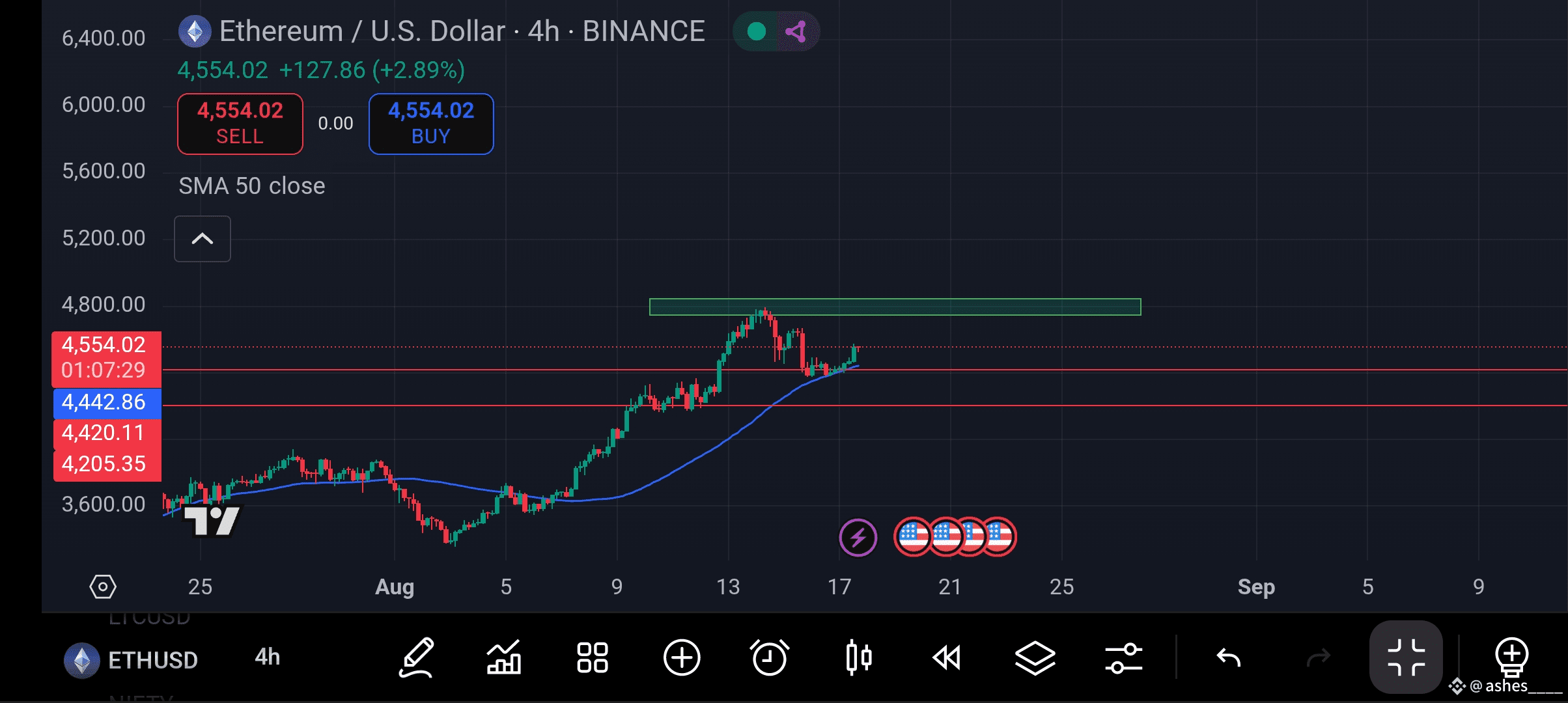This screenshot has width=1568, height=703.
Task: Click the 3,600.00 price scale label
Action: click(104, 504)
